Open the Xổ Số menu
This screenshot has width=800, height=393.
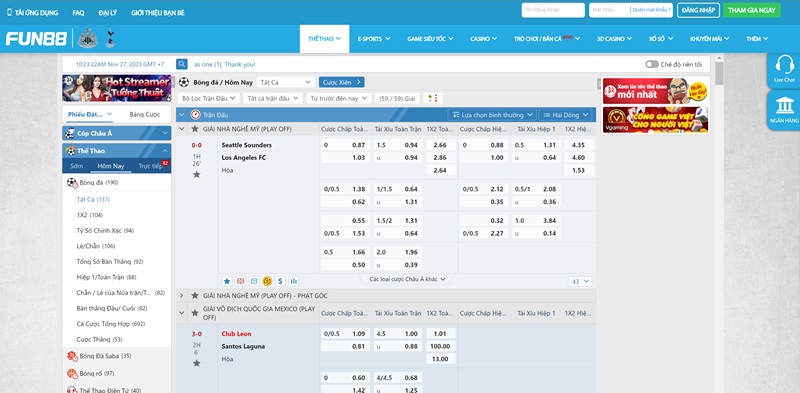tap(661, 39)
